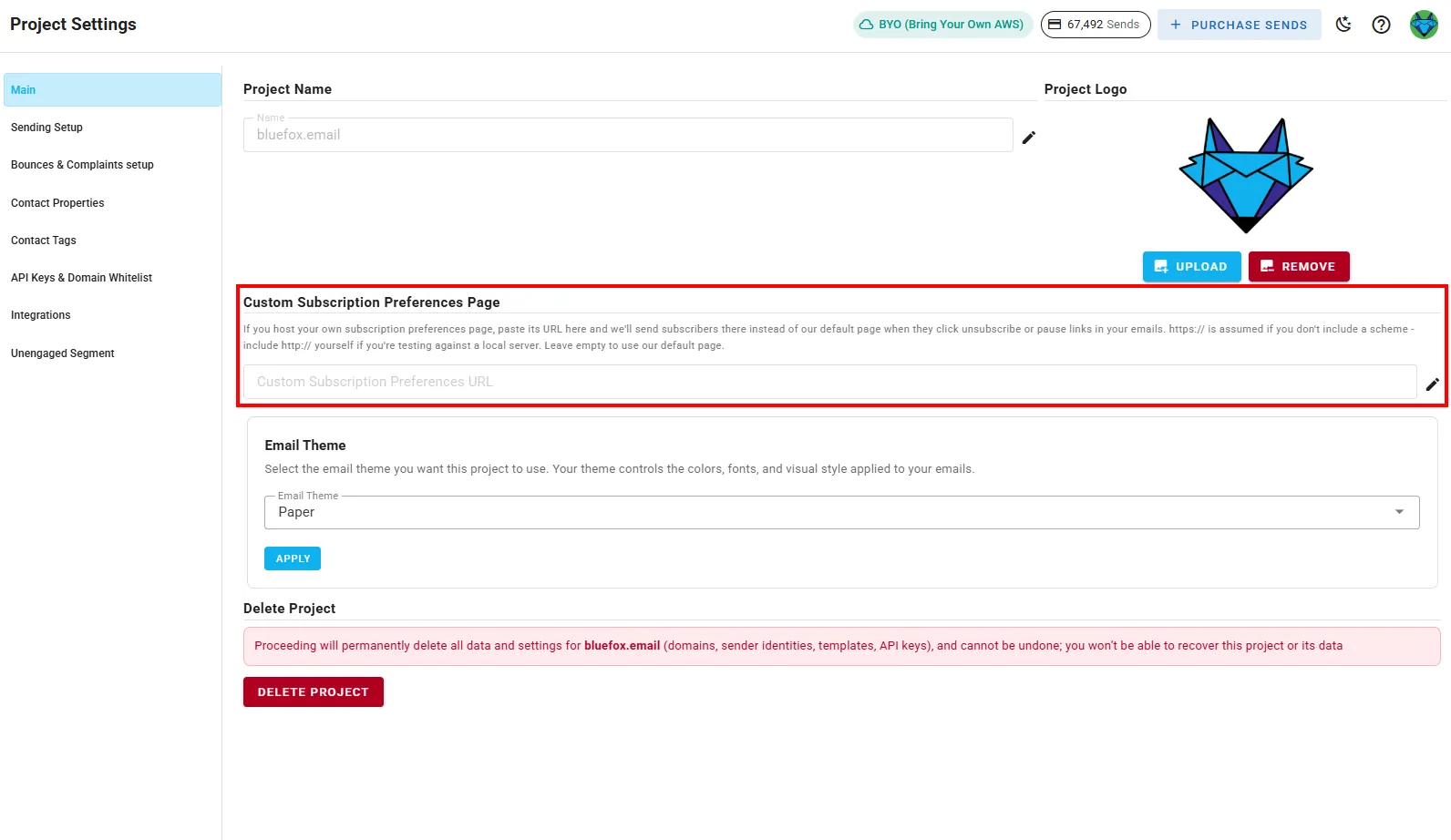Viewport: 1451px width, 840px height.
Task: Go to Integrations settings
Action: [x=112, y=315]
